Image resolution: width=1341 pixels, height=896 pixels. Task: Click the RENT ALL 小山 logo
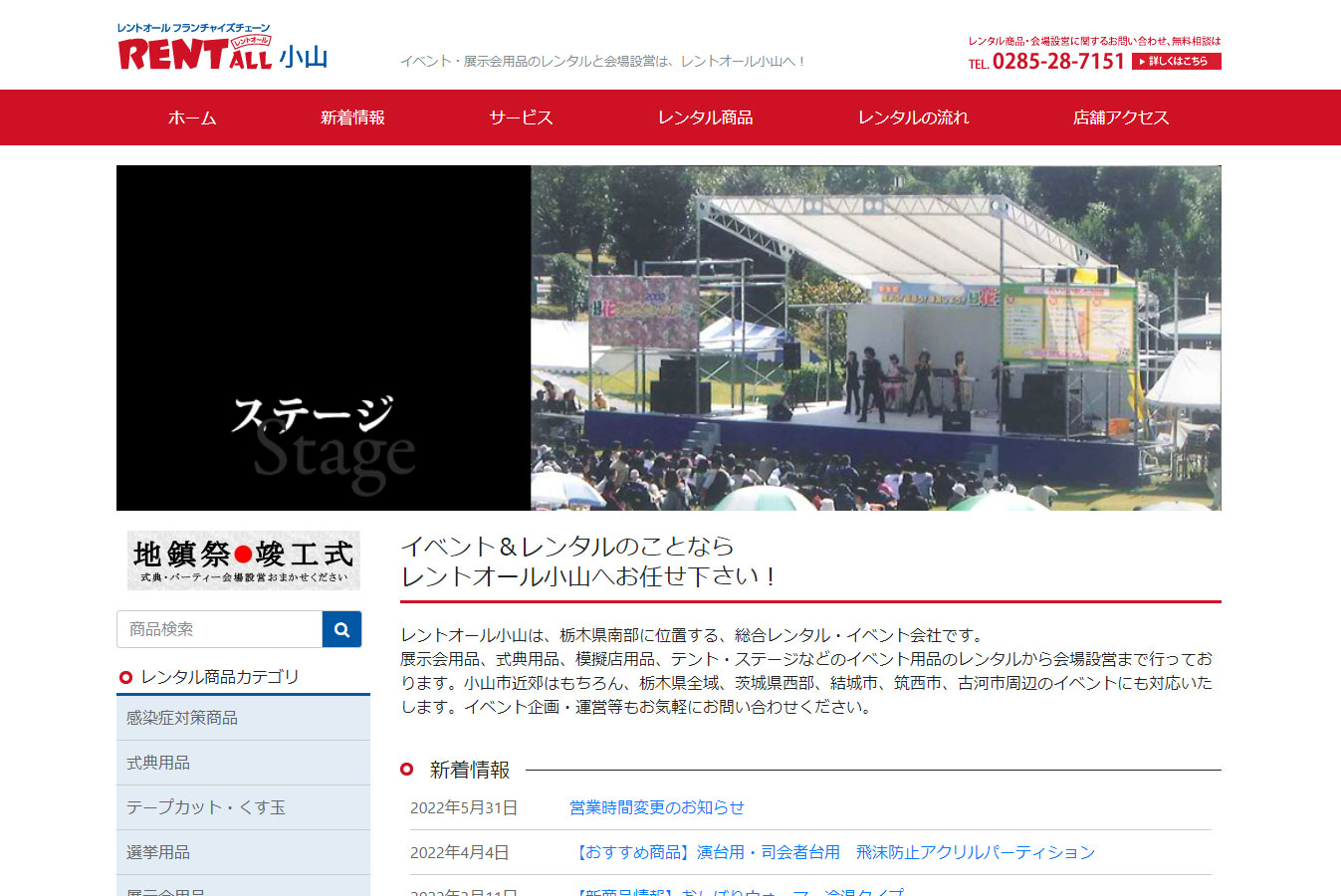click(x=223, y=49)
